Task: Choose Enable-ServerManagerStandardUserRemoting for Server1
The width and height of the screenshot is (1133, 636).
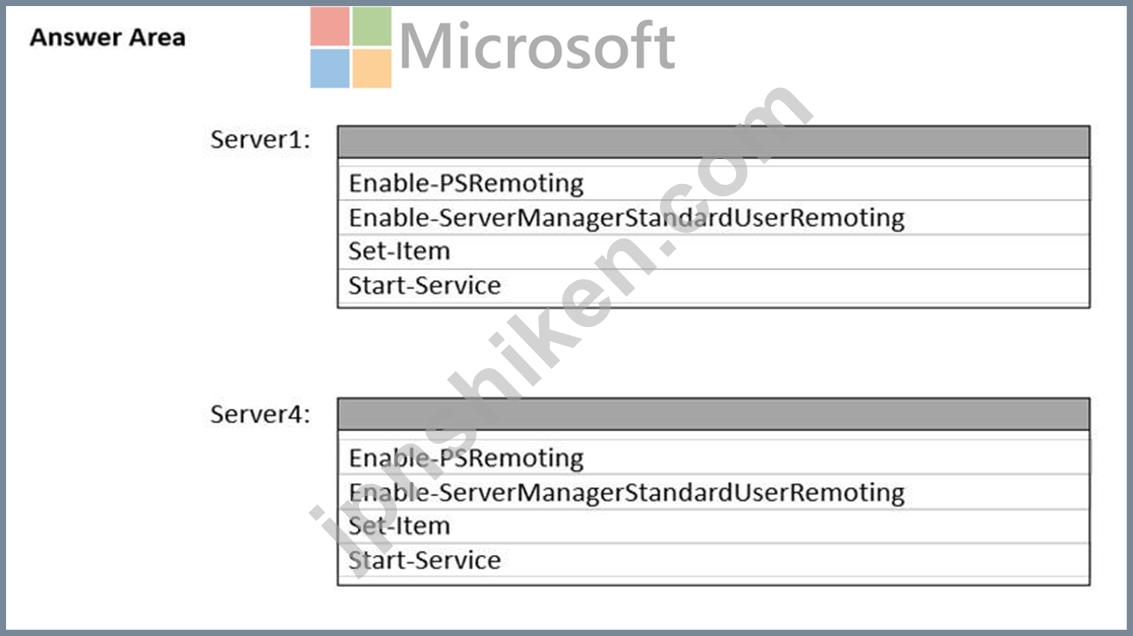Action: pos(713,218)
